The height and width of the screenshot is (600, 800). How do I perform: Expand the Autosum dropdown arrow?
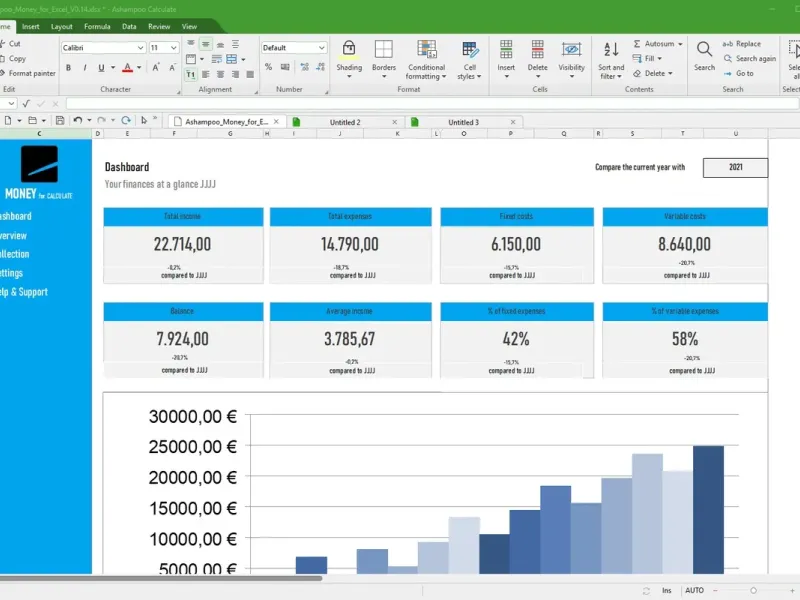[680, 44]
